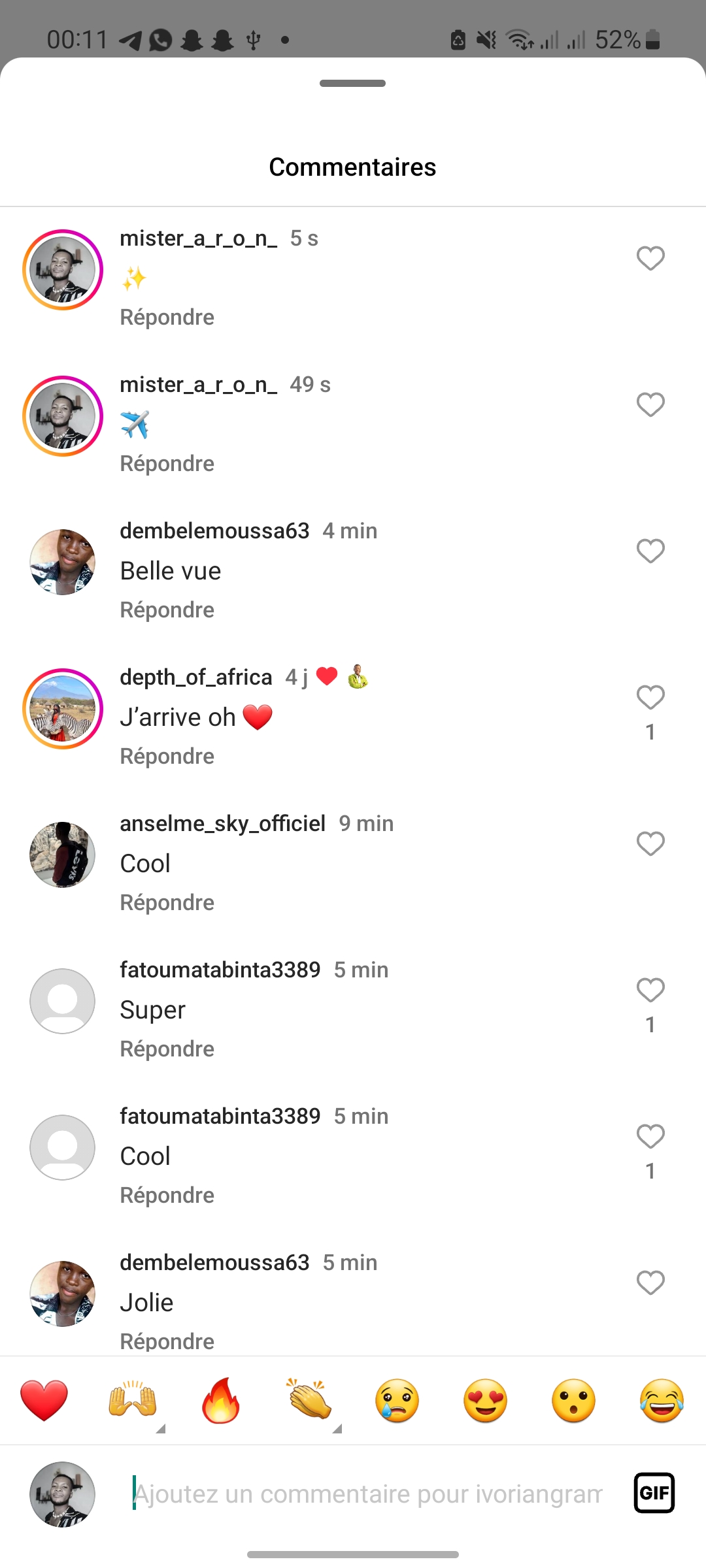Like the 'J'arrive oh' comment by depth_of_africa
Screen dimensions: 706x1568
(650, 697)
